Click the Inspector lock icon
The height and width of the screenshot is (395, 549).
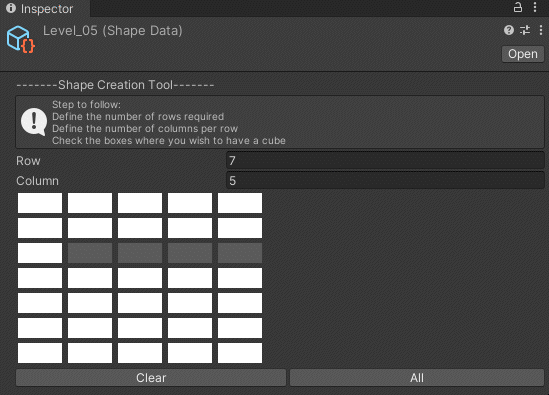coord(517,7)
